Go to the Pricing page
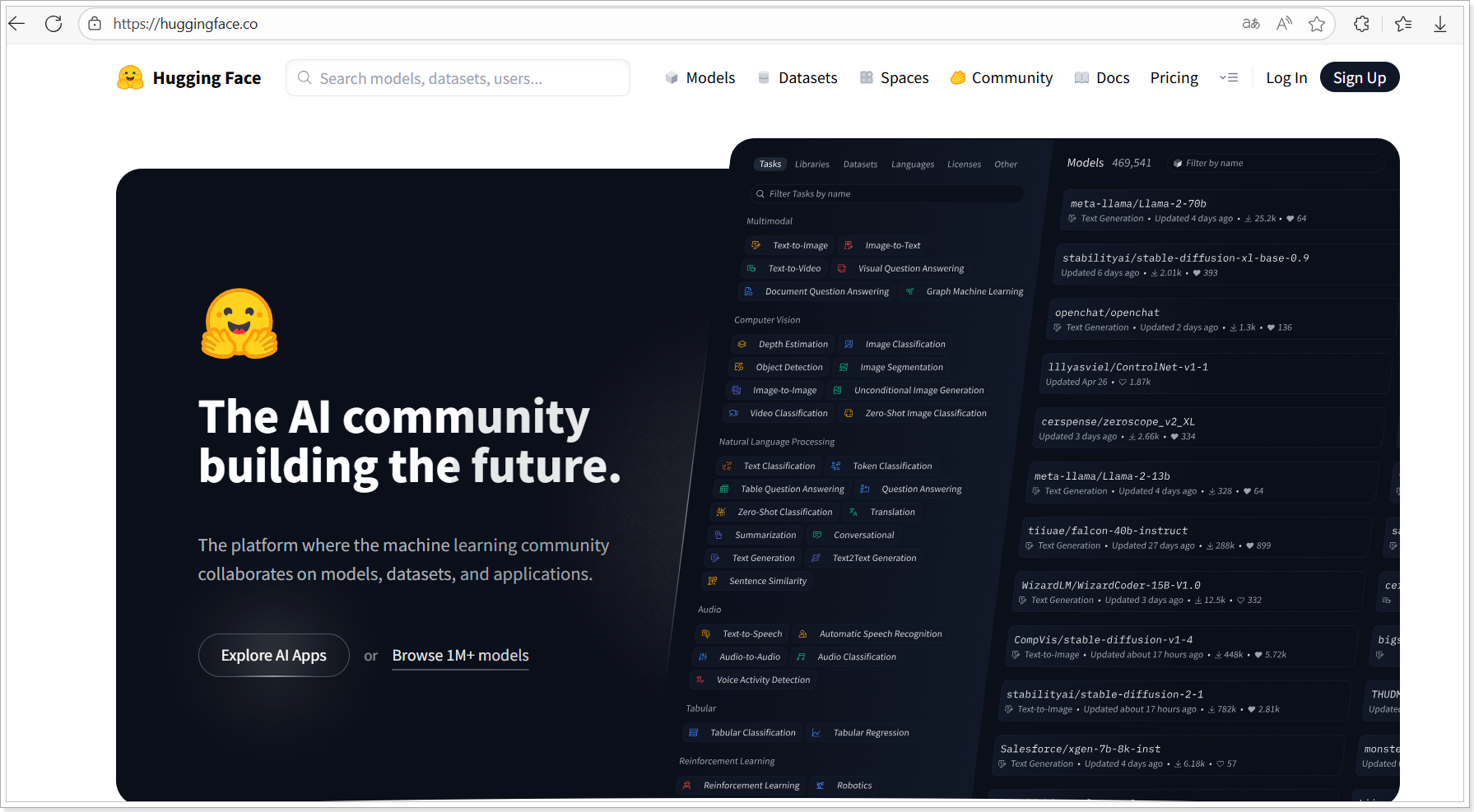 click(x=1174, y=77)
